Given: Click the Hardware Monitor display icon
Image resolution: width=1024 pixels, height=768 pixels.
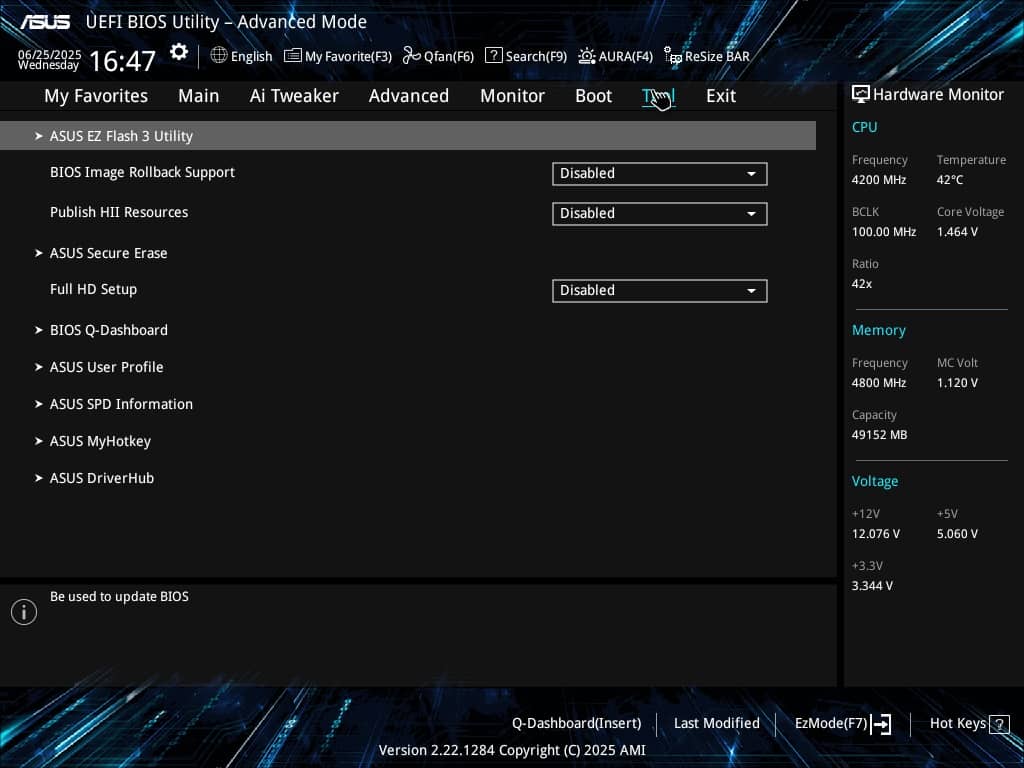Looking at the screenshot, I should click(x=861, y=94).
